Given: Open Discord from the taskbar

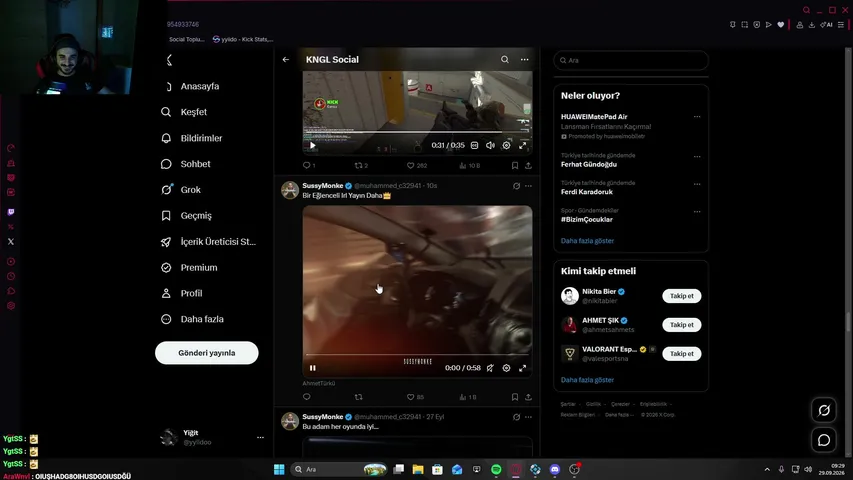Looking at the screenshot, I should coord(554,469).
